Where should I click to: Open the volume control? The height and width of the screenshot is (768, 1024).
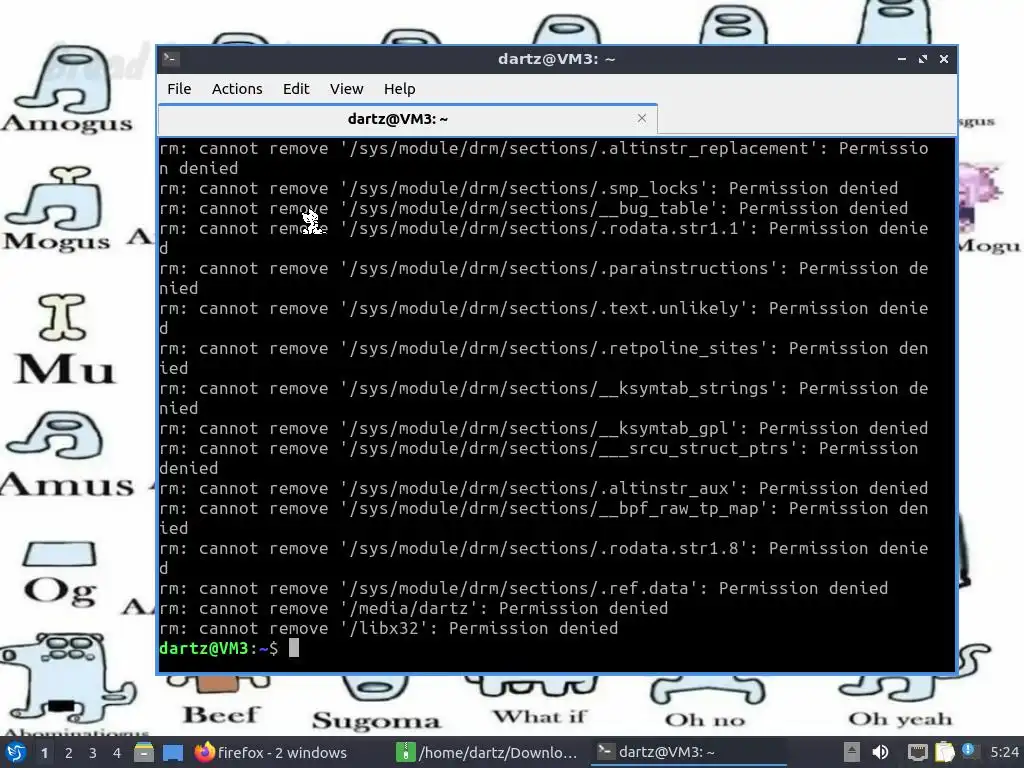(x=880, y=752)
